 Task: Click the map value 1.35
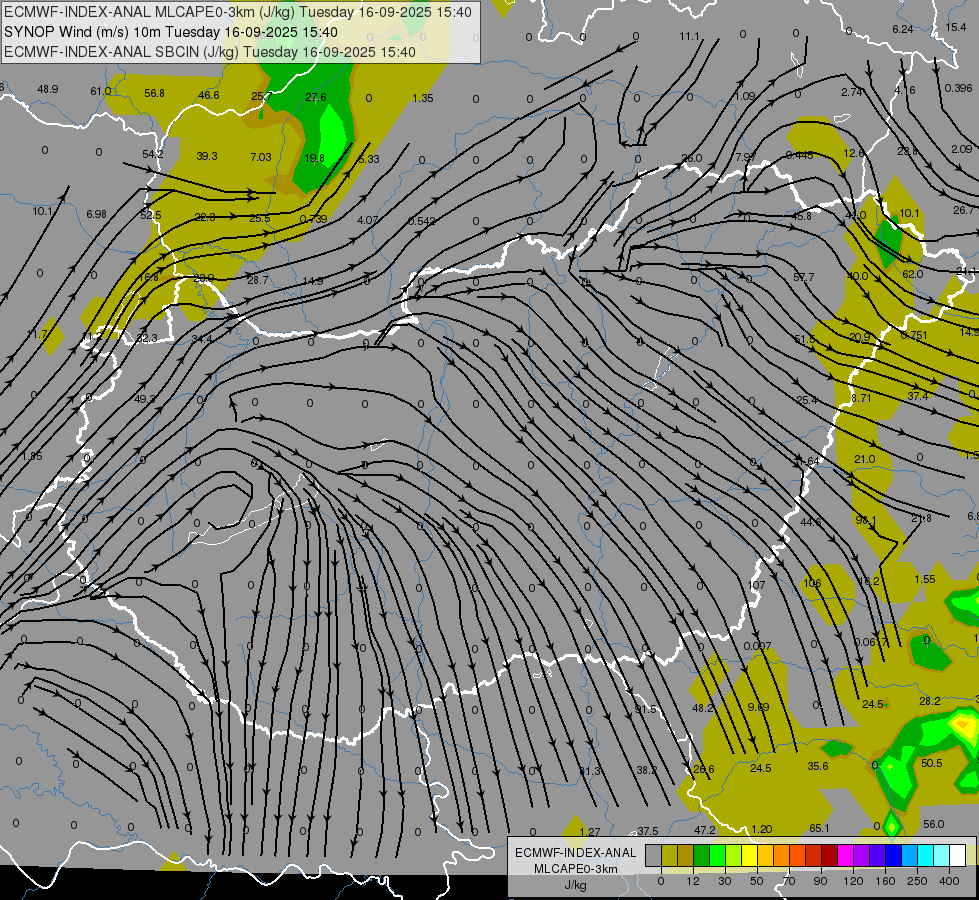423,98
